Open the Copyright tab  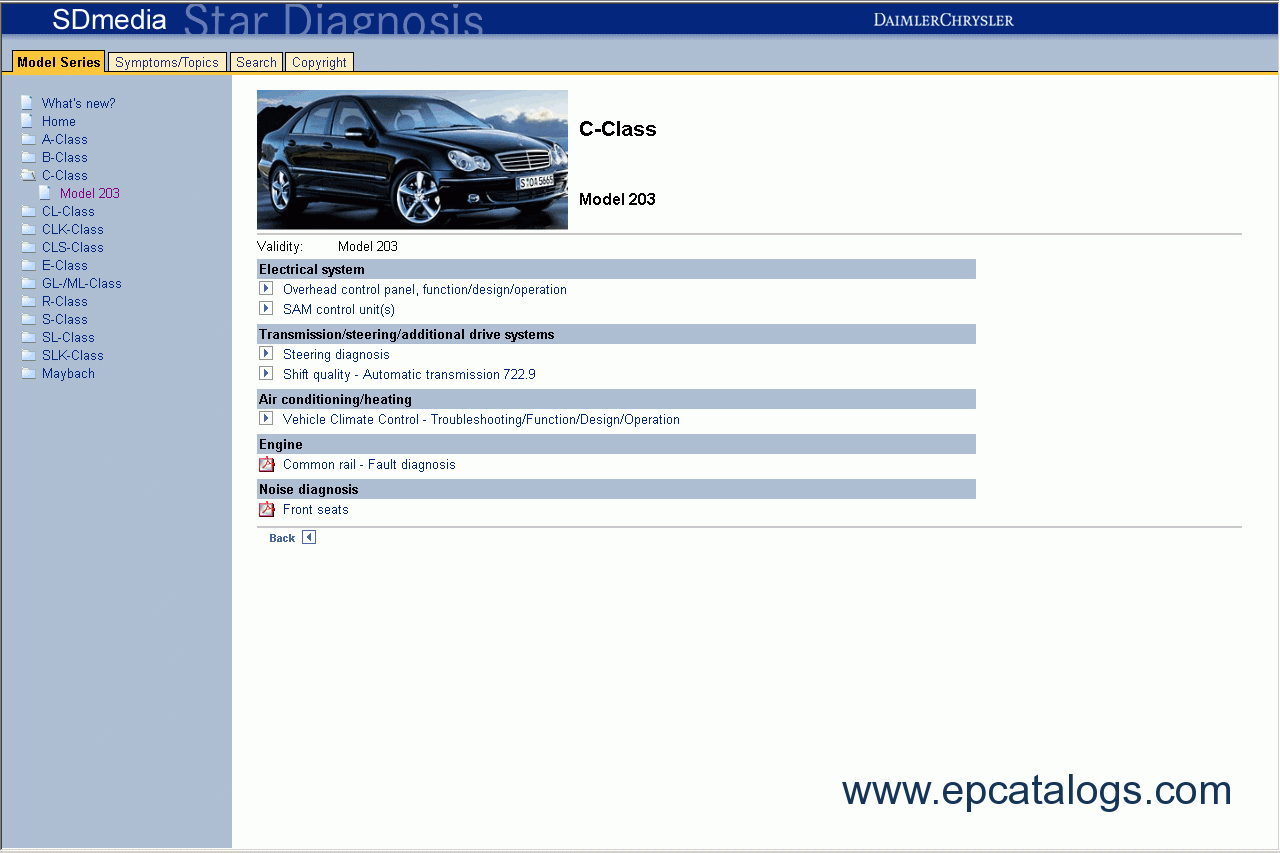click(319, 62)
